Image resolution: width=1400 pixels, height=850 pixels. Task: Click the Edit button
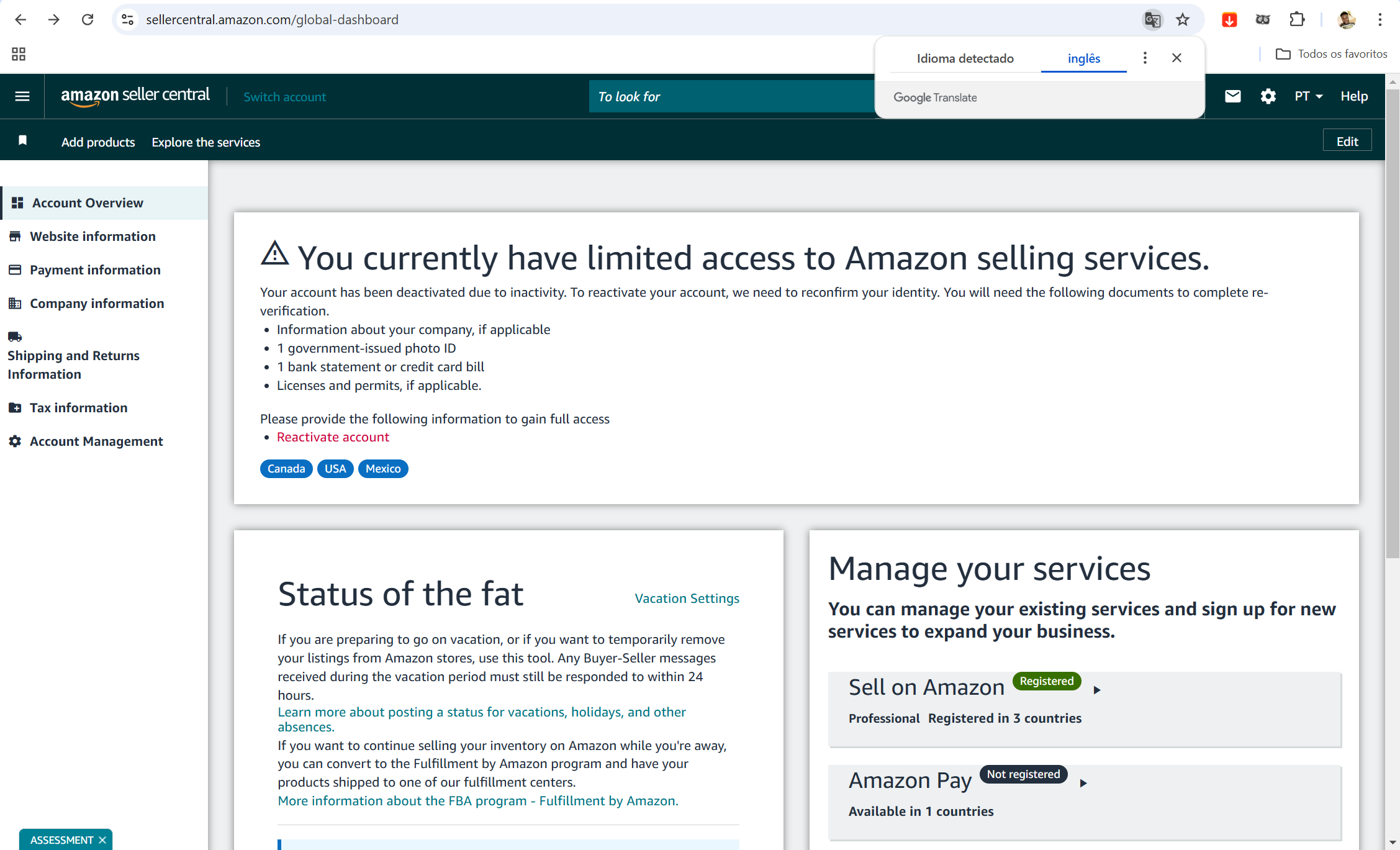pyautogui.click(x=1347, y=142)
